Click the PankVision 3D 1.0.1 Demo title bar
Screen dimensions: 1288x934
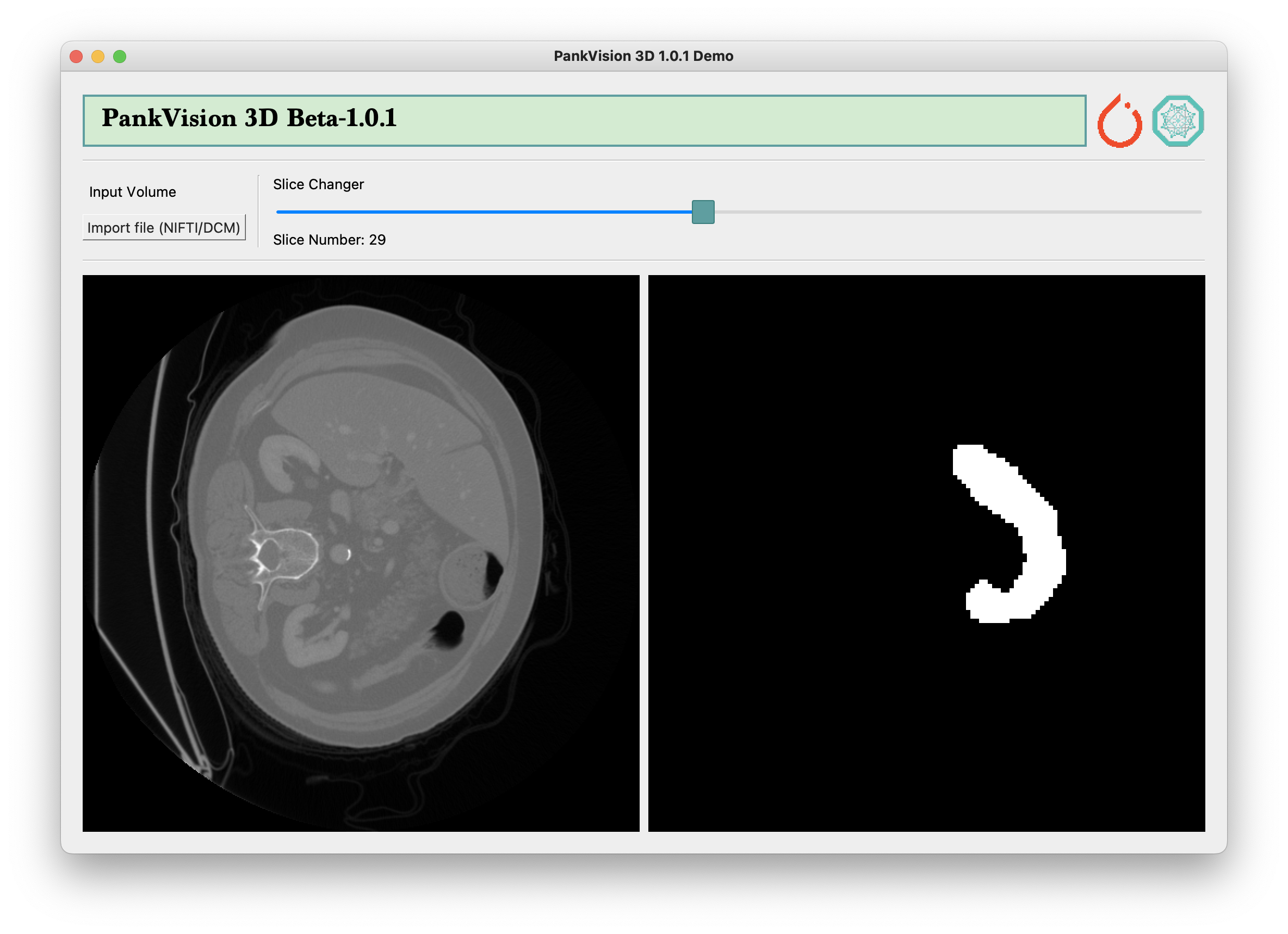643,56
